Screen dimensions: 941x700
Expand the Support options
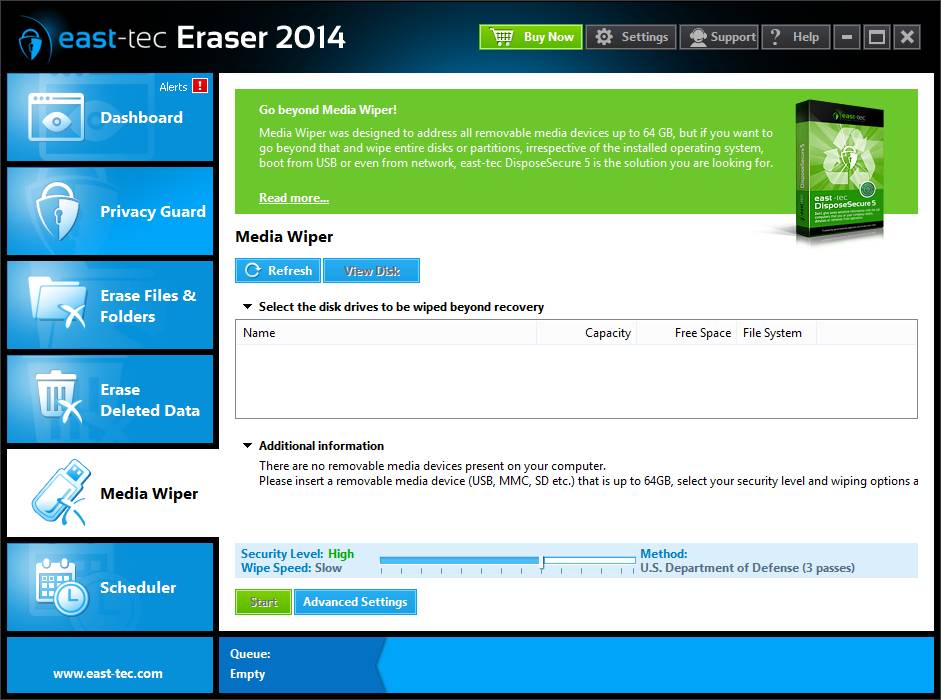coord(719,36)
